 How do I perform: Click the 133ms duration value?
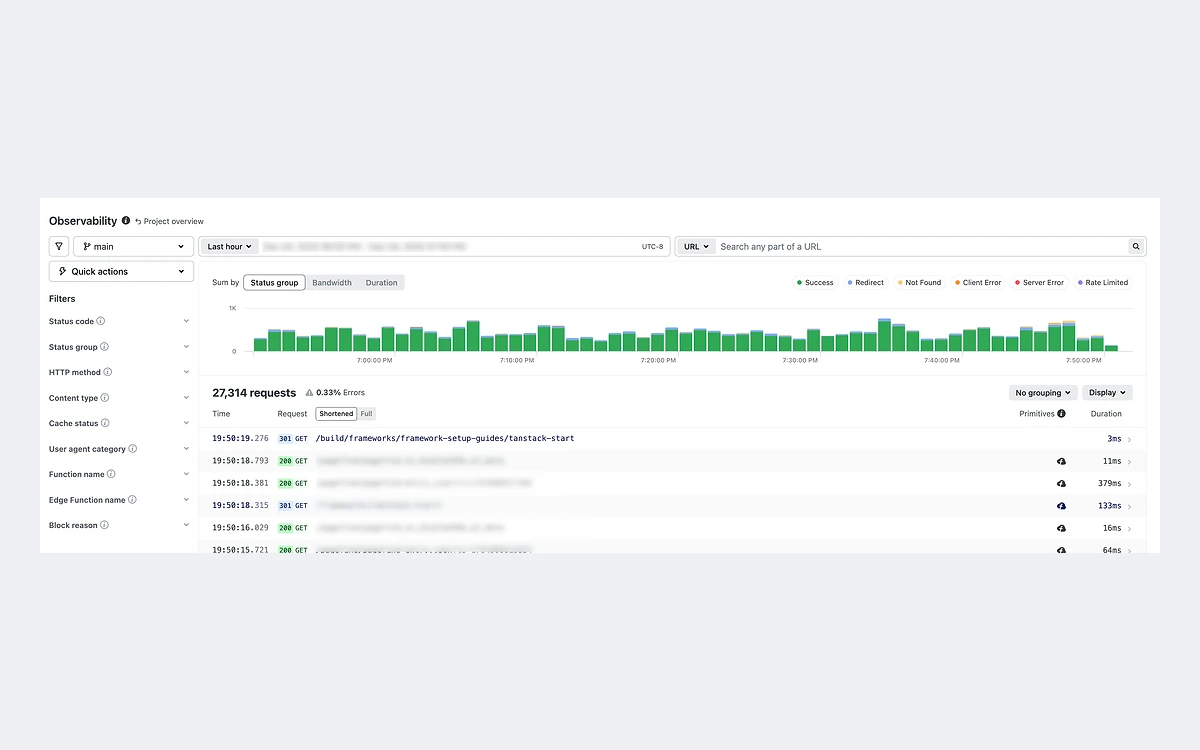(1108, 506)
